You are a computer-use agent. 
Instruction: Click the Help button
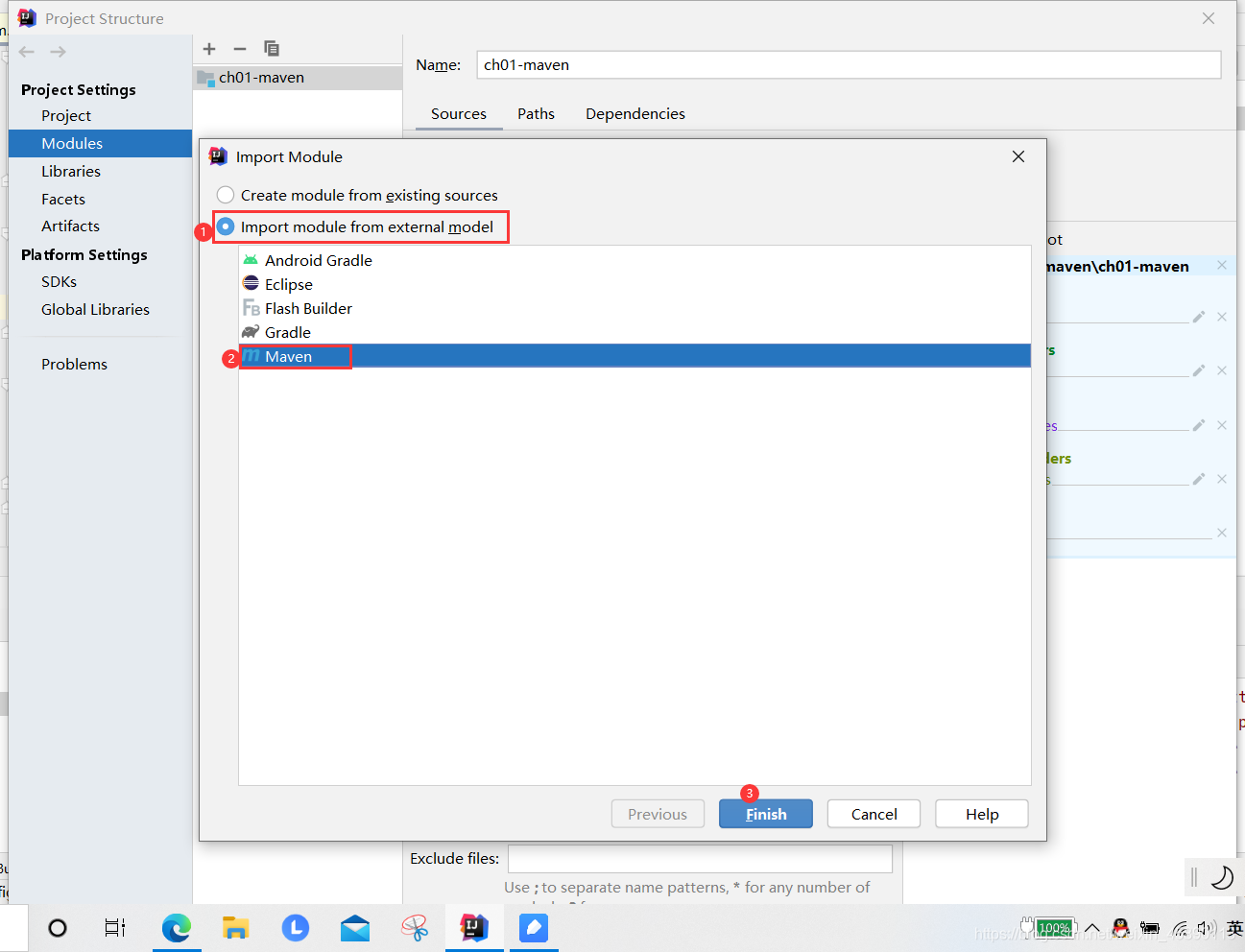[x=982, y=814]
